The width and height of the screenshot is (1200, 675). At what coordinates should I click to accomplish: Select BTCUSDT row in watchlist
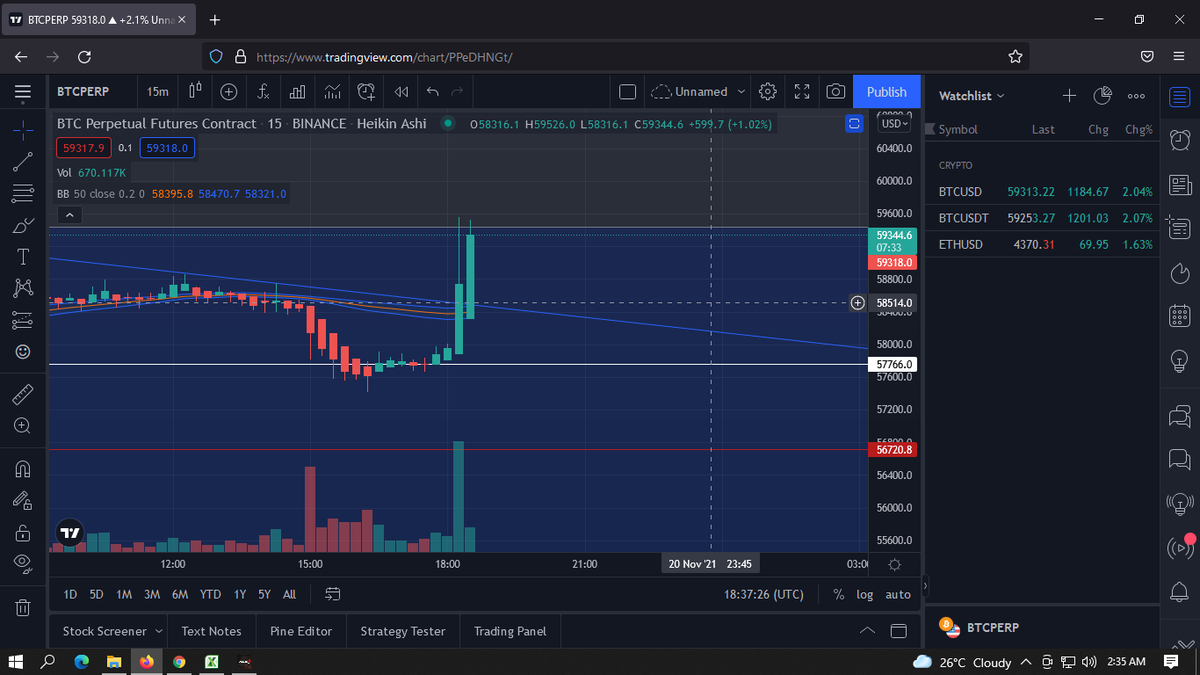pyautogui.click(x=1045, y=217)
